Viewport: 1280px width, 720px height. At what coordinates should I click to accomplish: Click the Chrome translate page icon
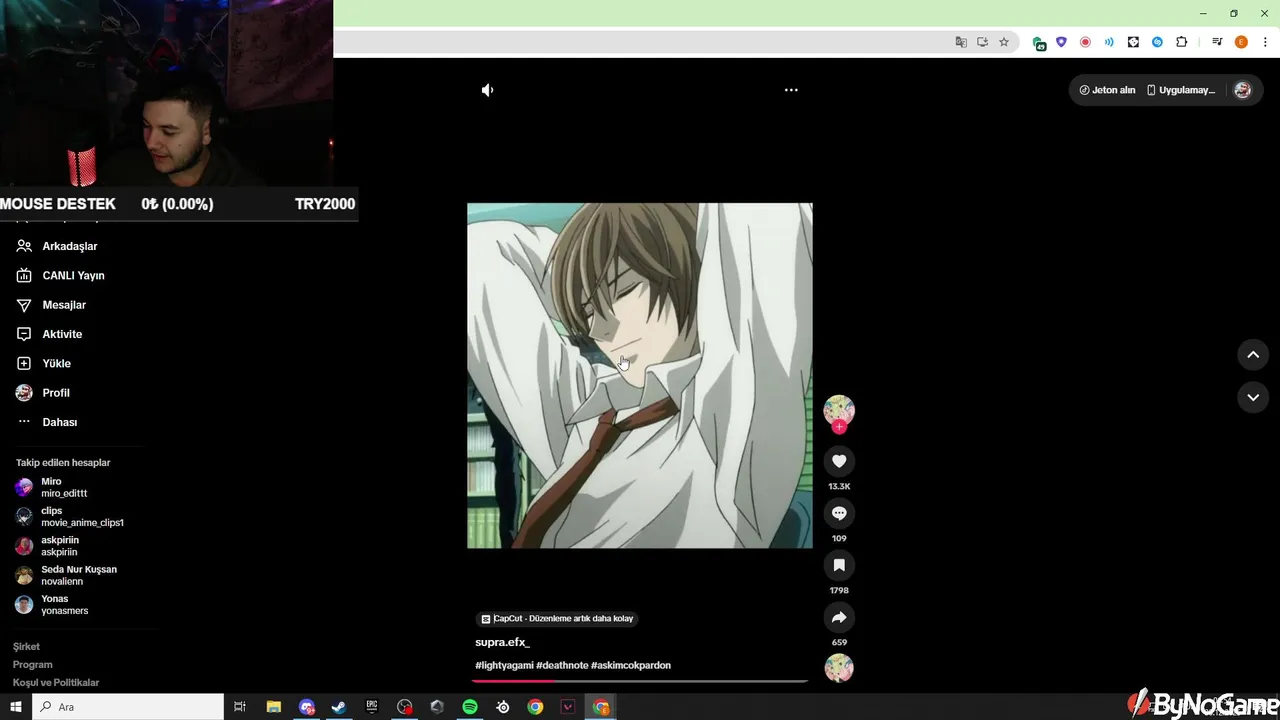click(961, 42)
